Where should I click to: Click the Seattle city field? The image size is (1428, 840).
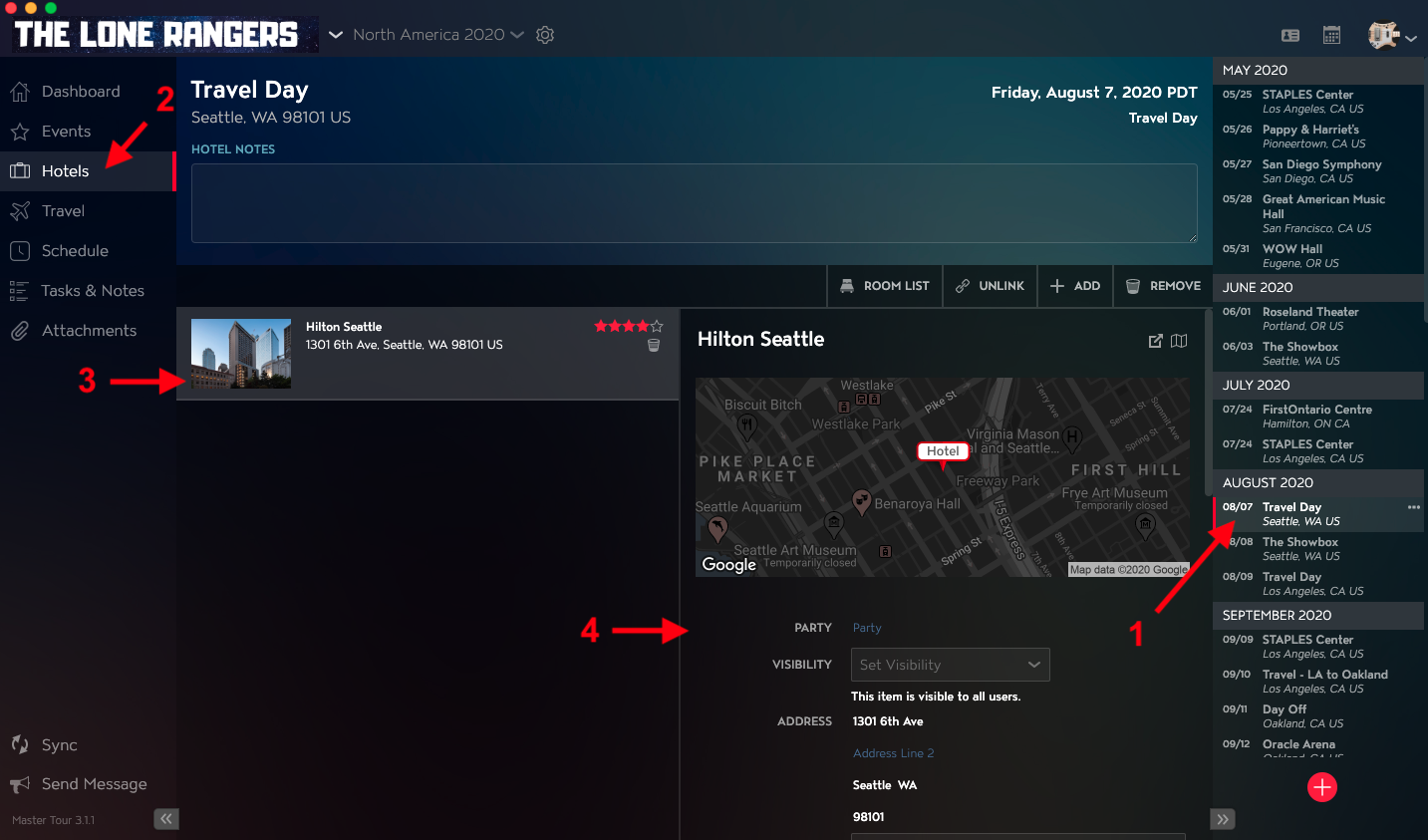pyautogui.click(x=872, y=785)
